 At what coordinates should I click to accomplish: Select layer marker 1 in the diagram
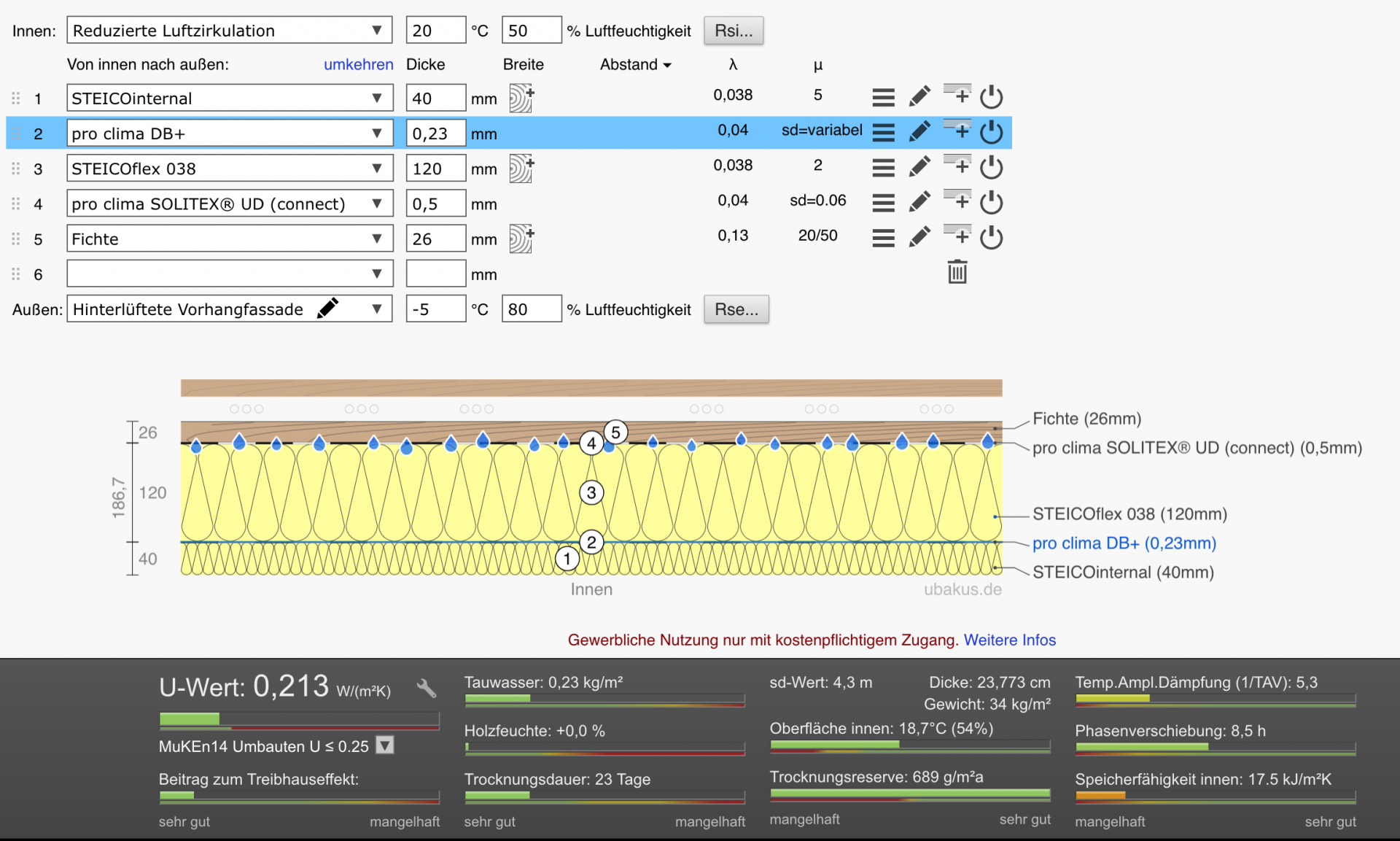(x=567, y=559)
